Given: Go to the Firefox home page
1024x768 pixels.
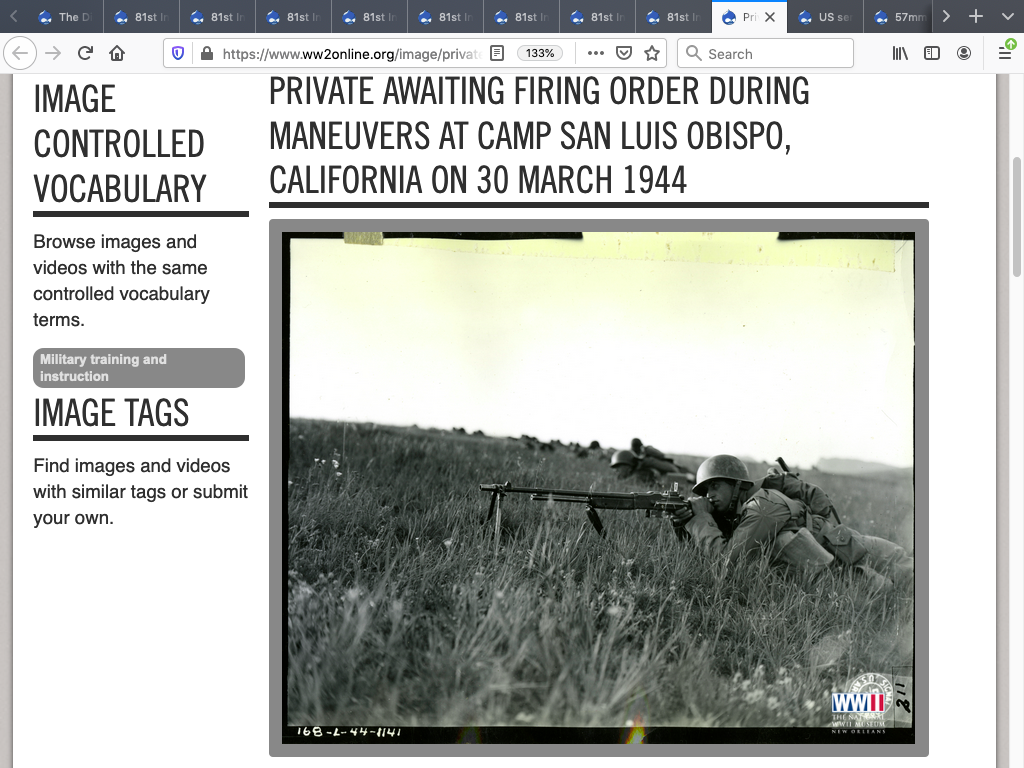Looking at the screenshot, I should (117, 54).
